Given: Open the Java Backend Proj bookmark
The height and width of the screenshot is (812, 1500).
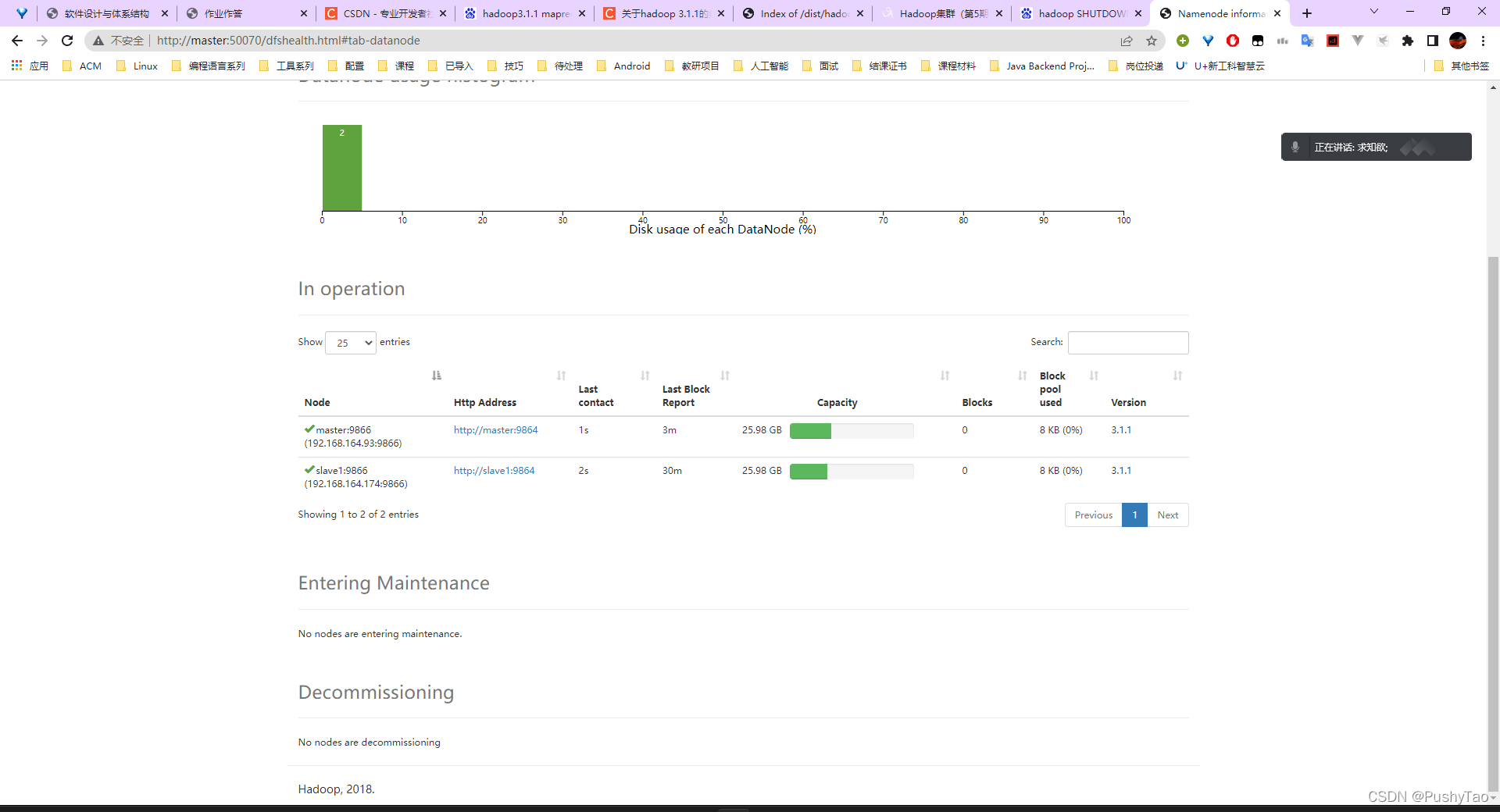Looking at the screenshot, I should pyautogui.click(x=1041, y=66).
